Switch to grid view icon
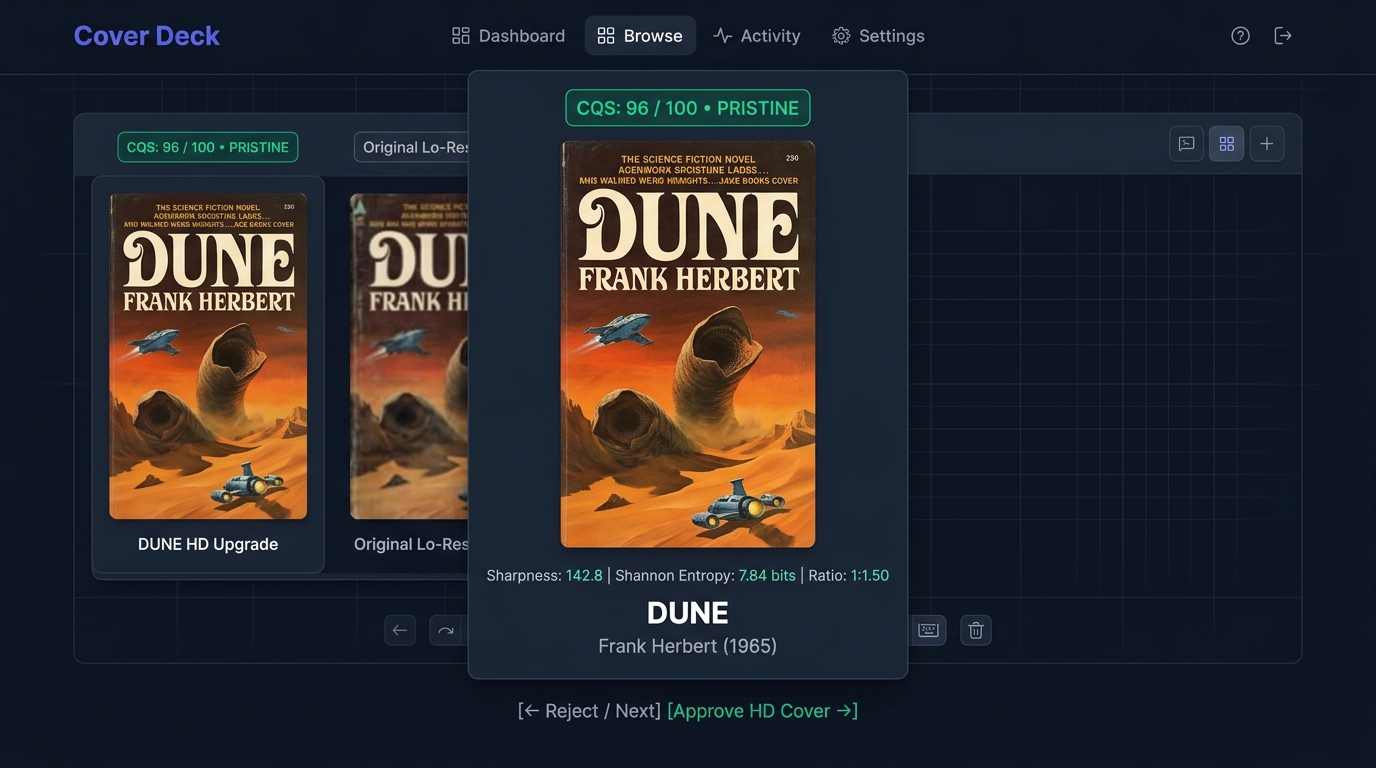The height and width of the screenshot is (768, 1376). tap(1226, 144)
